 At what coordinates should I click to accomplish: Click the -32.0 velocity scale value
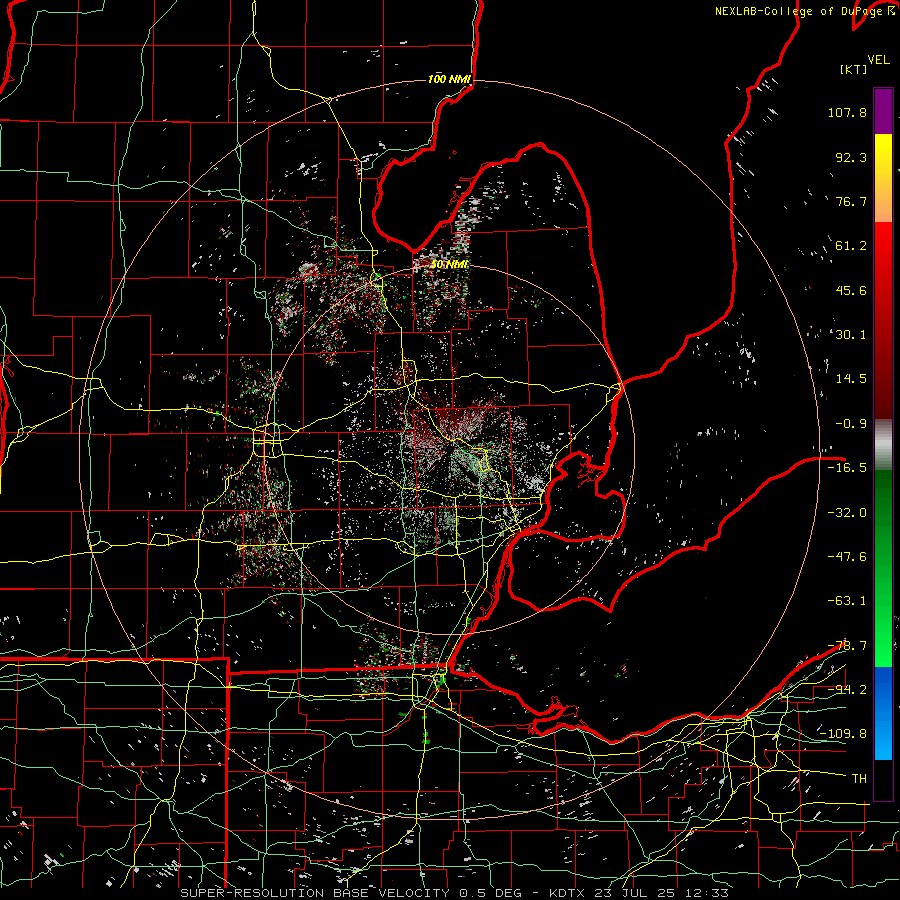[x=847, y=513]
